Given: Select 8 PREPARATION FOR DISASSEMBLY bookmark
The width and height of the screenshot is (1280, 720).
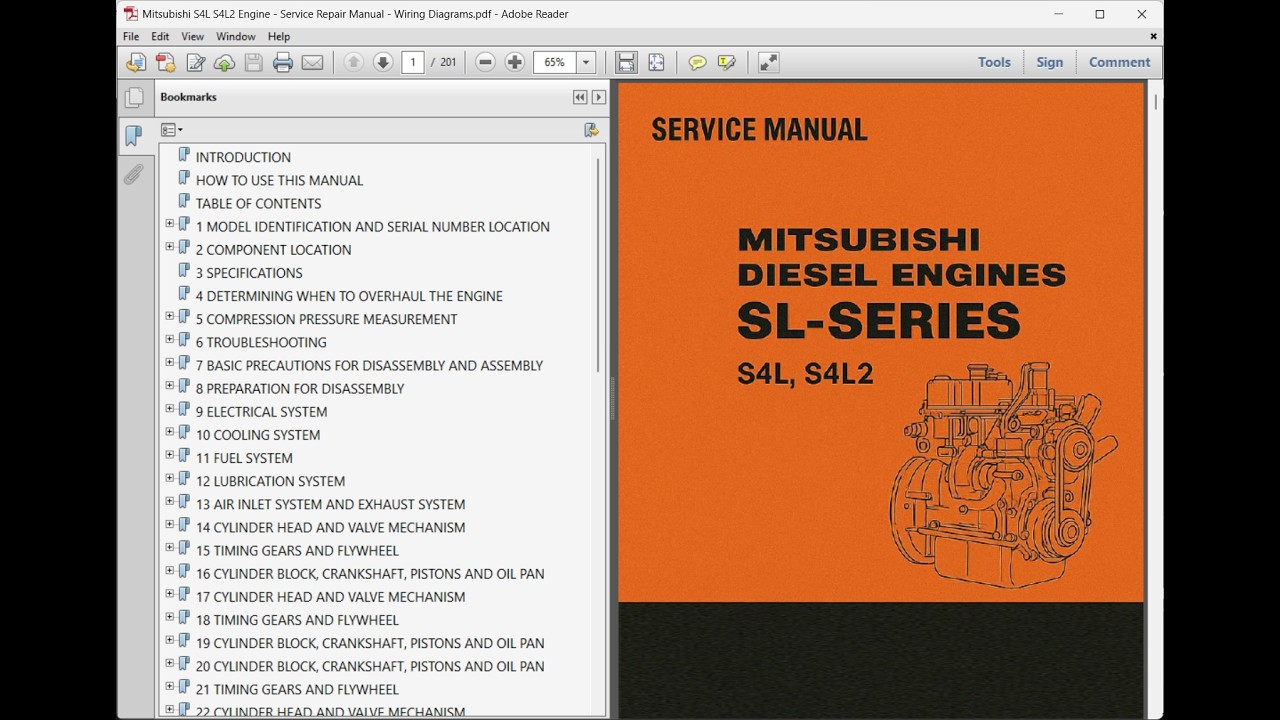Looking at the screenshot, I should (300, 388).
